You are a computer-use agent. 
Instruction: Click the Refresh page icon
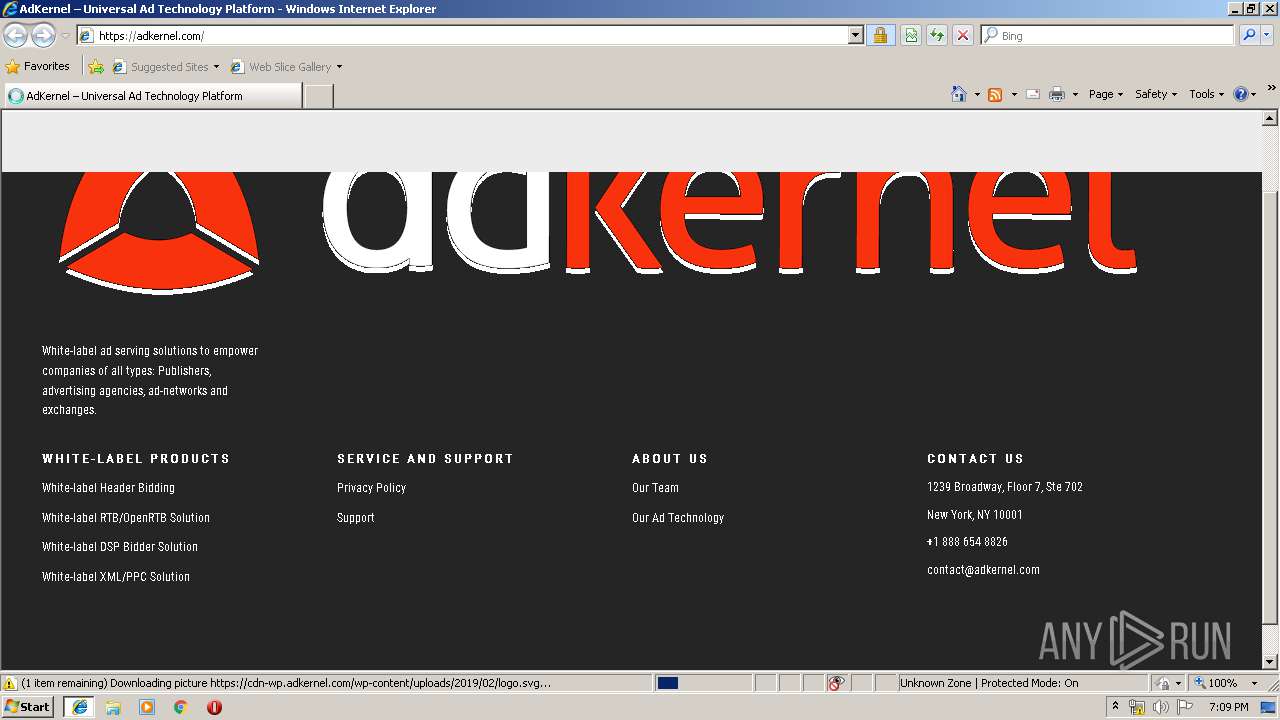coord(936,35)
